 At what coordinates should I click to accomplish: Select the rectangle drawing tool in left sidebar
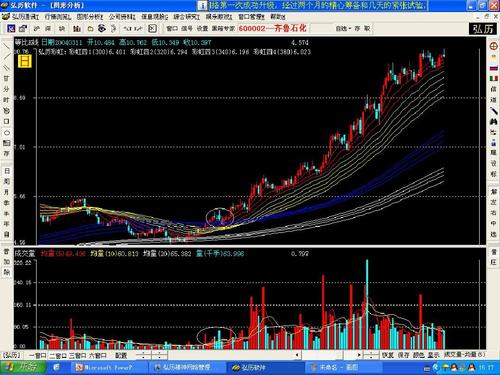pos(6,121)
